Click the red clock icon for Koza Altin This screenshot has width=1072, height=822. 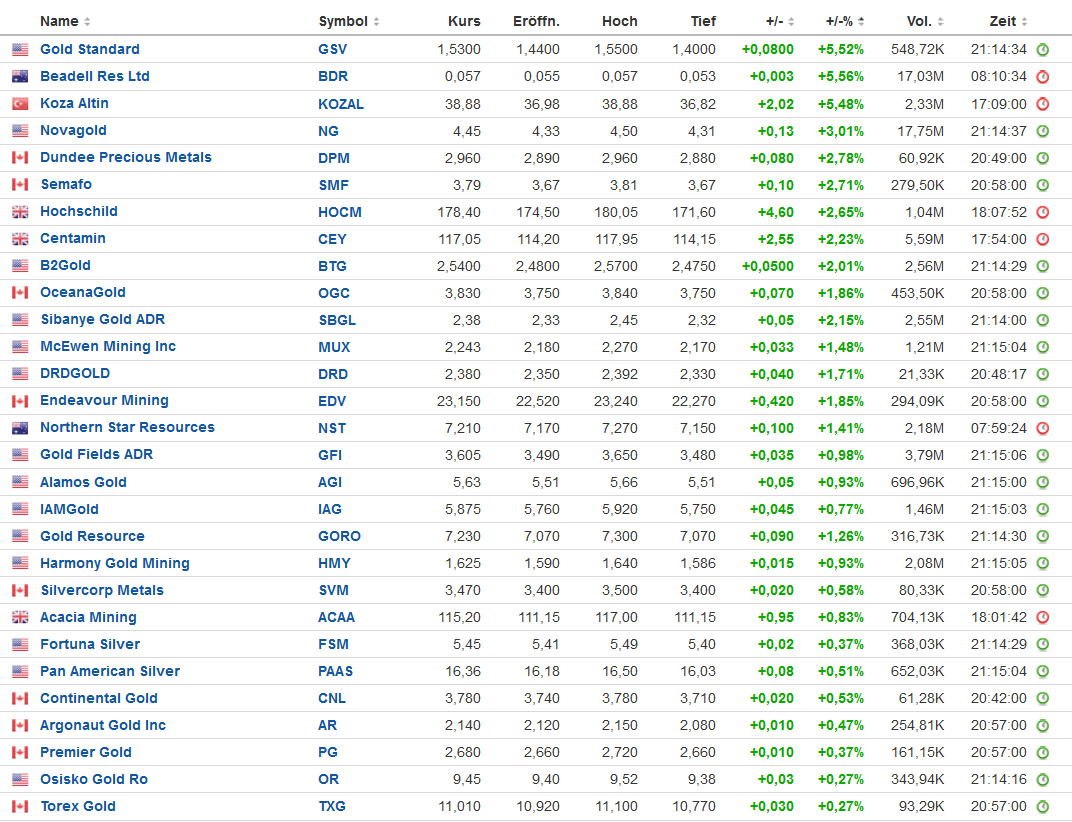(x=1043, y=104)
